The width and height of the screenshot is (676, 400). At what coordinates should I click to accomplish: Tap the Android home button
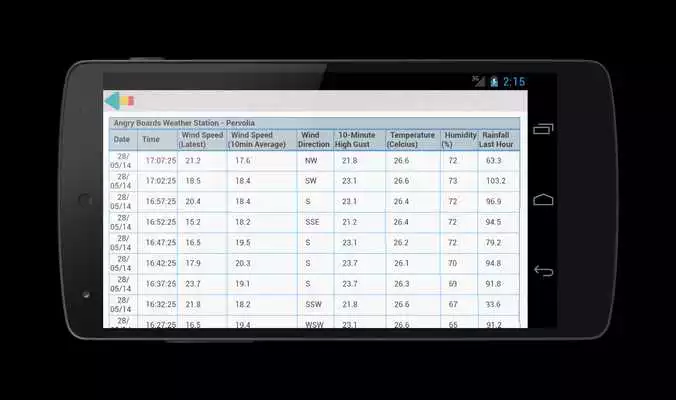pos(543,199)
